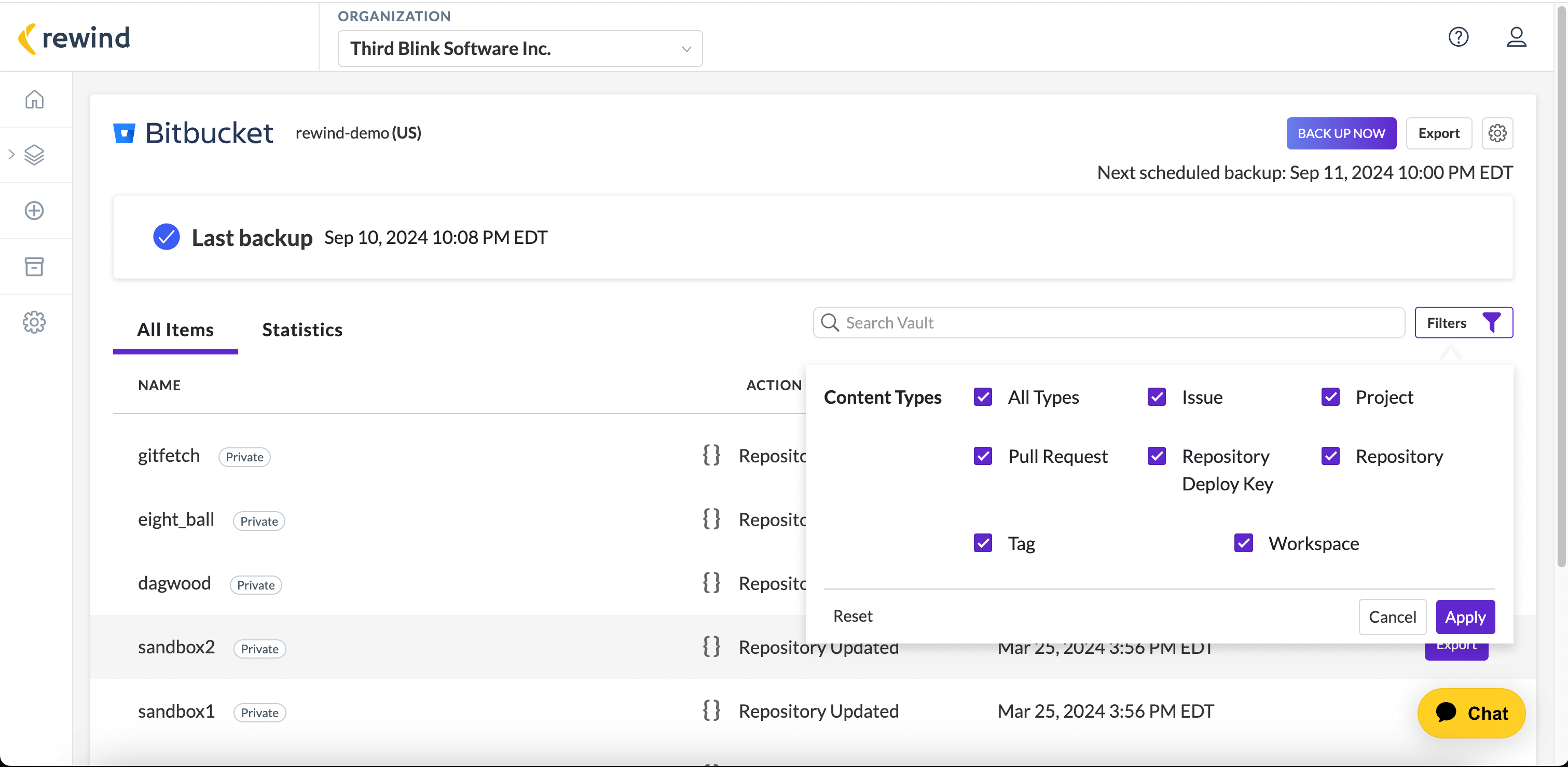Uncheck the Project checkbox
The height and width of the screenshot is (767, 1568).
click(x=1330, y=397)
